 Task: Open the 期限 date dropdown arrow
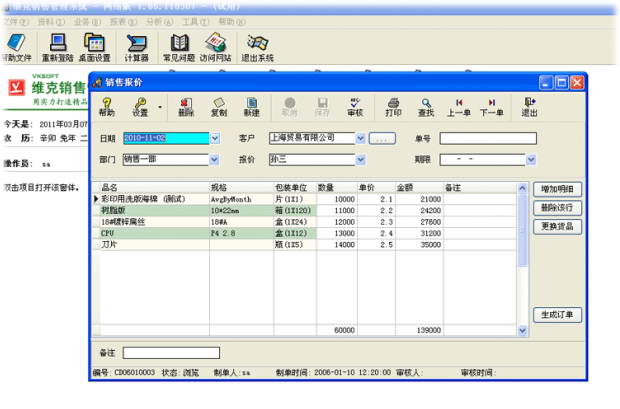click(531, 159)
